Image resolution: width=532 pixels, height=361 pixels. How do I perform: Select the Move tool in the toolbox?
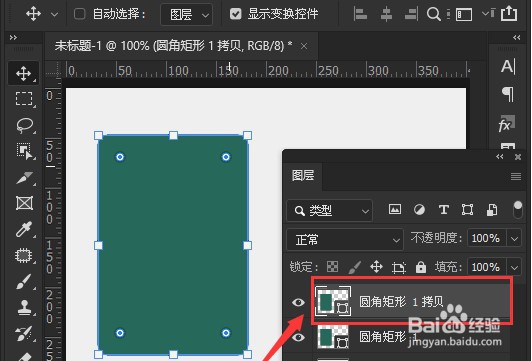(23, 73)
